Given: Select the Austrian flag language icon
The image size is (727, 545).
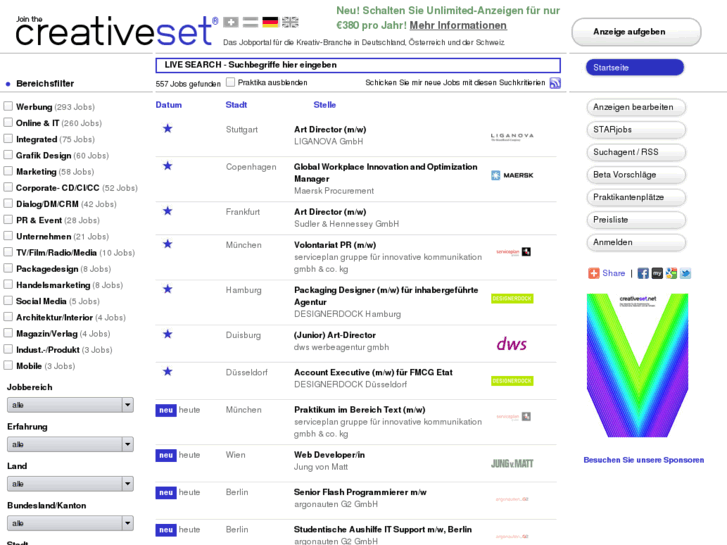Looking at the screenshot, I should [x=251, y=22].
